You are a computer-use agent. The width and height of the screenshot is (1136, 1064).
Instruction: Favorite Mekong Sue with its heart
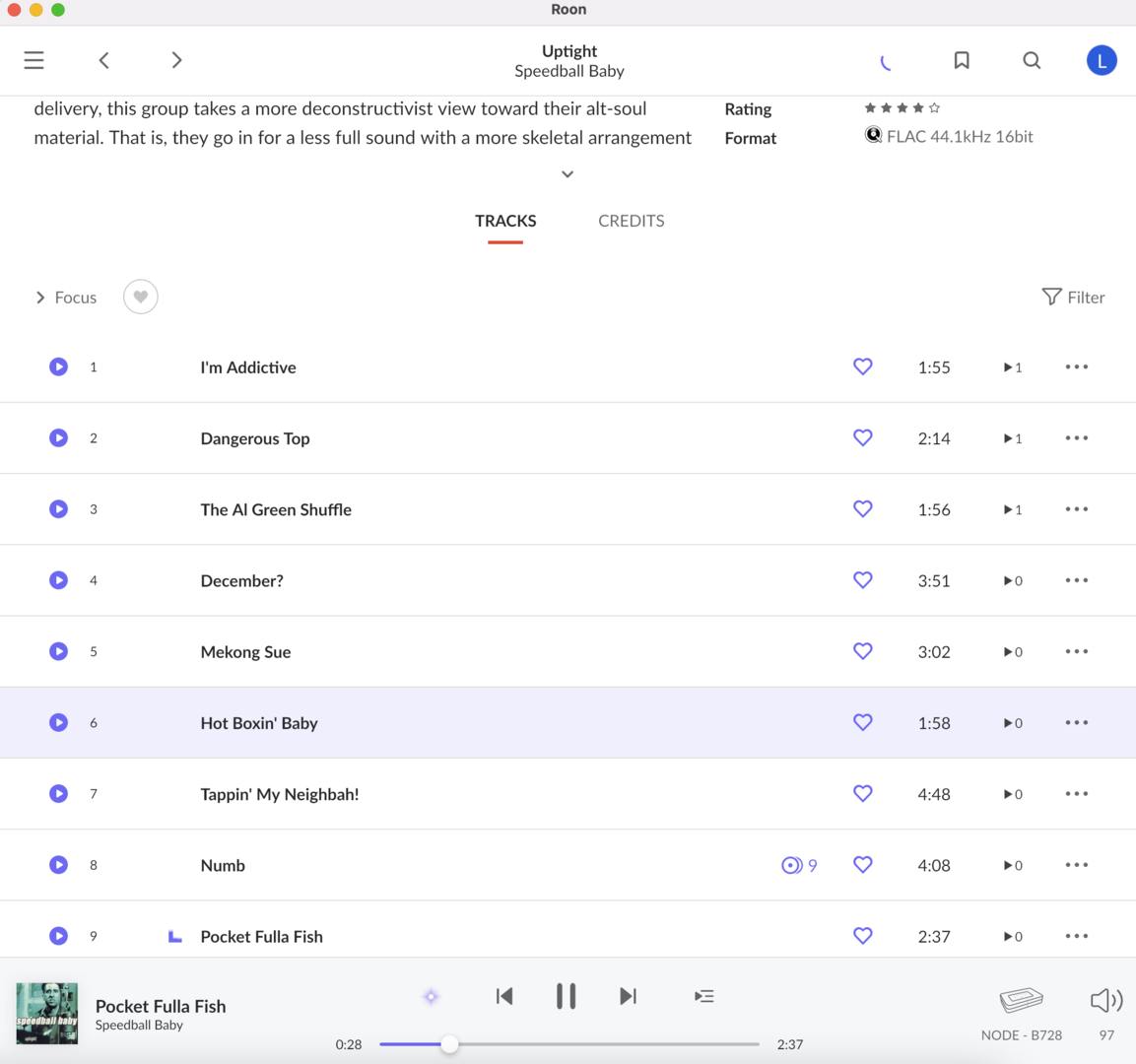862,650
